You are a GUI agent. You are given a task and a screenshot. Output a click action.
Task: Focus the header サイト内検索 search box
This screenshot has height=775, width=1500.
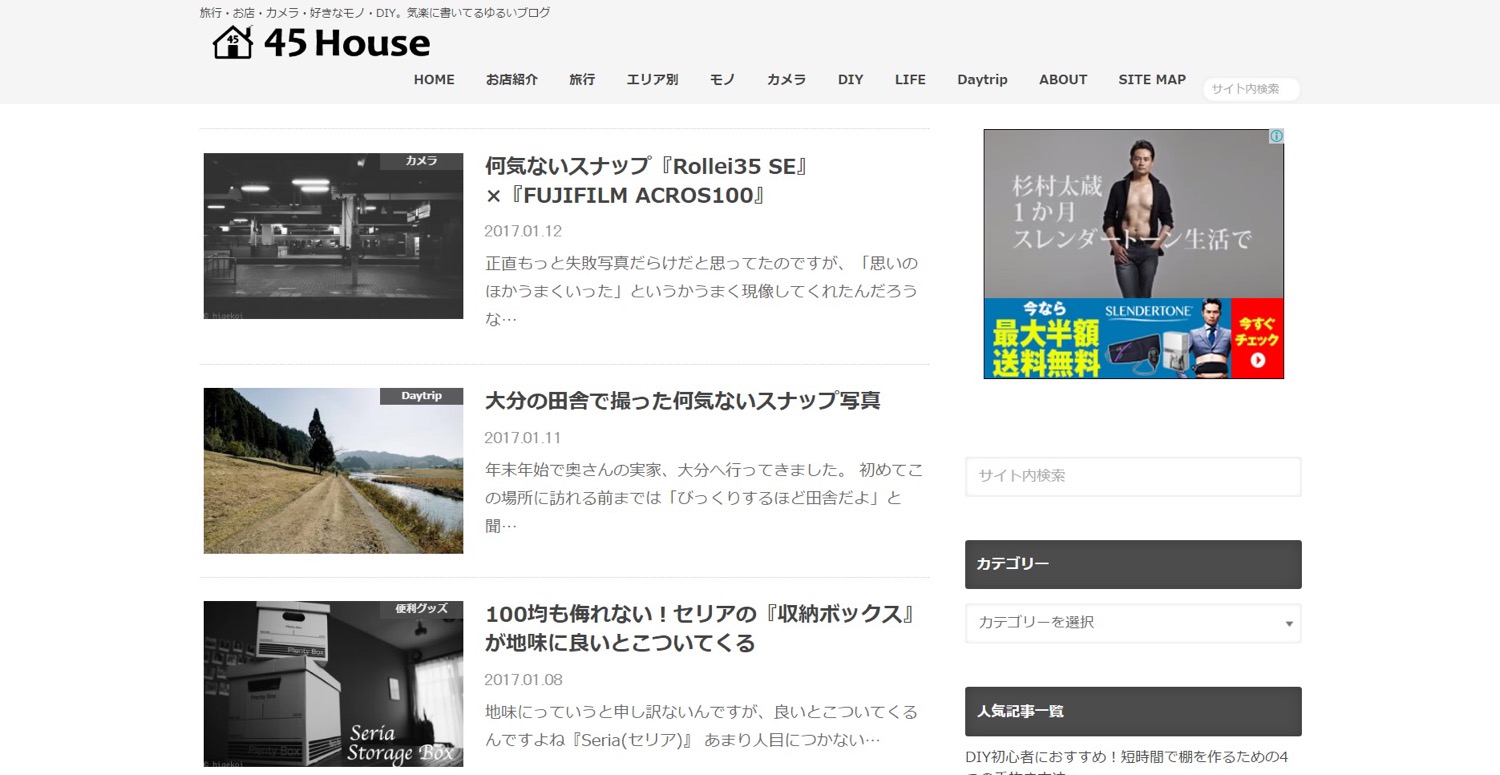[1250, 89]
